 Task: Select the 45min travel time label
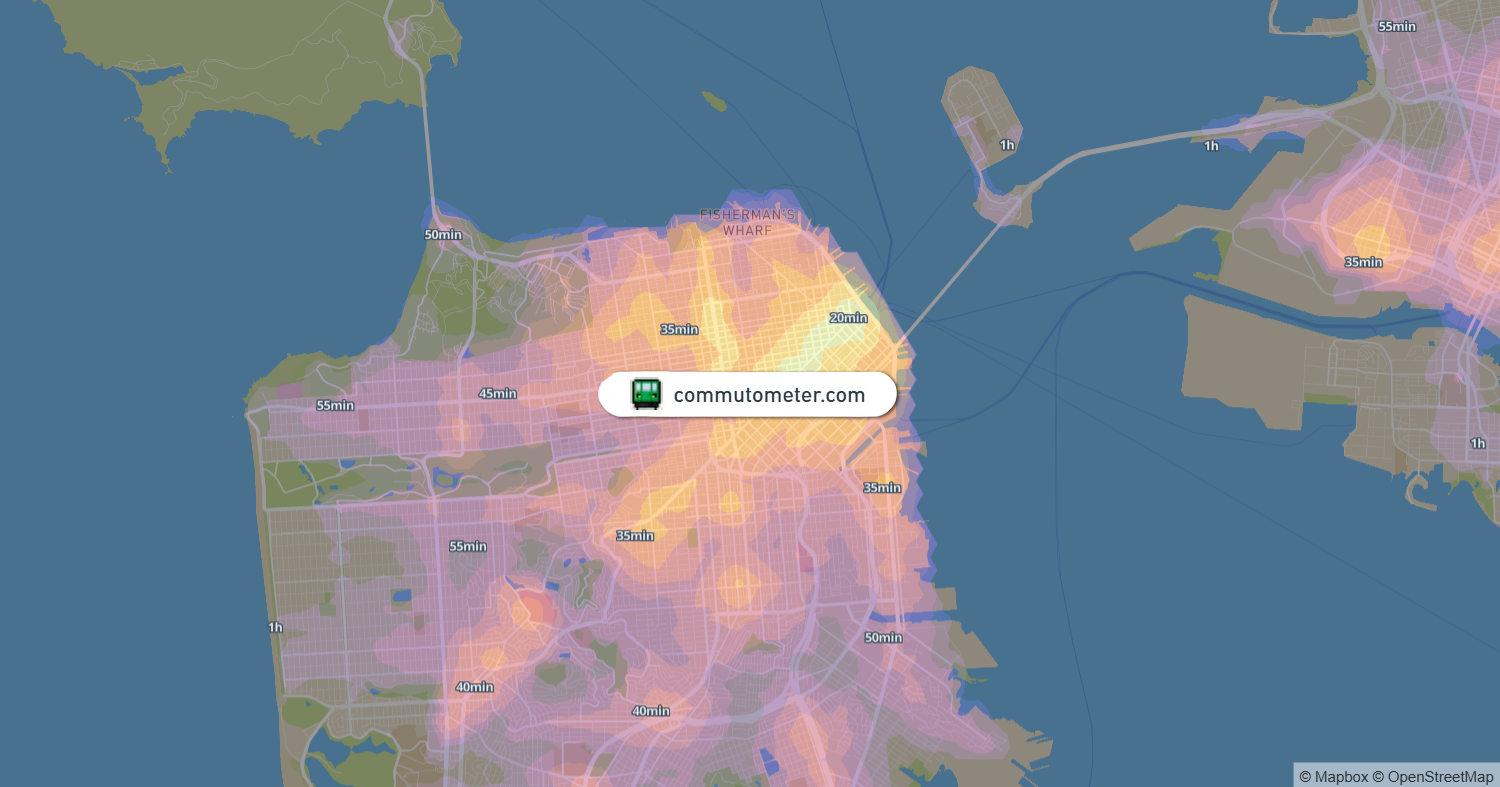click(x=497, y=393)
